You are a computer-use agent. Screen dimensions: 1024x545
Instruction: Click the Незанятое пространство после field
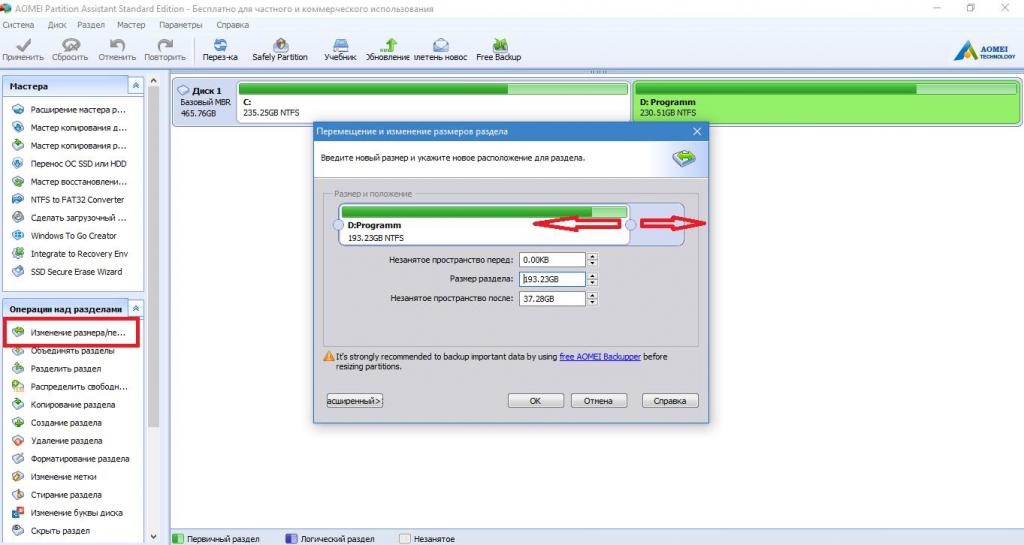(x=552, y=299)
